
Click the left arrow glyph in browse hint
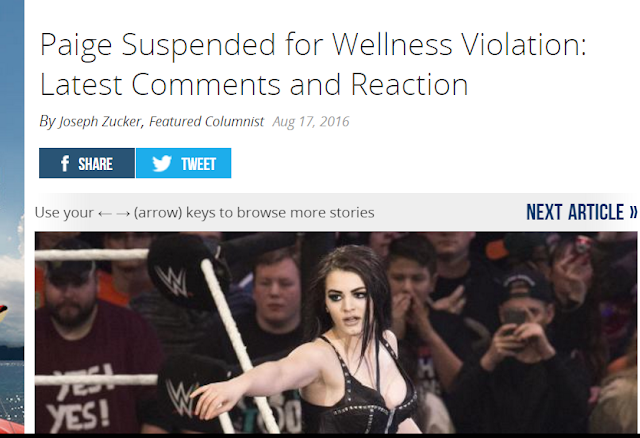pyautogui.click(x=104, y=213)
